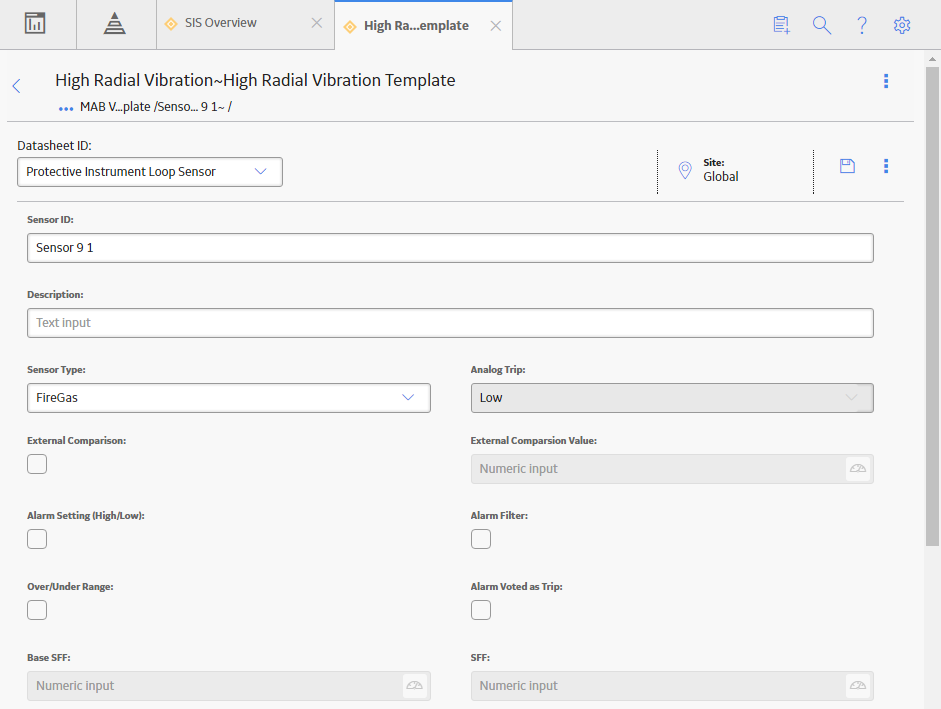
Task: Close the High Ra...emplate tab
Action: [x=496, y=26]
